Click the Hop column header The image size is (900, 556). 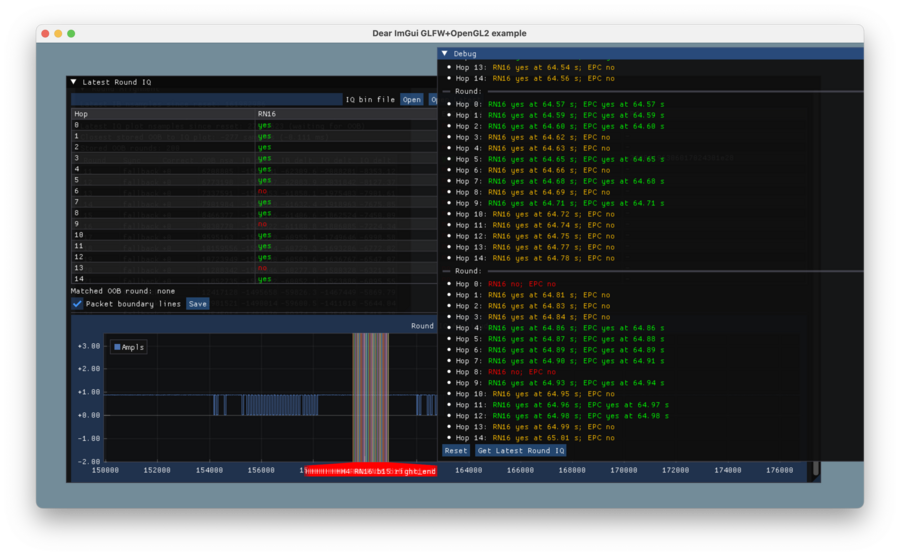[x=81, y=114]
